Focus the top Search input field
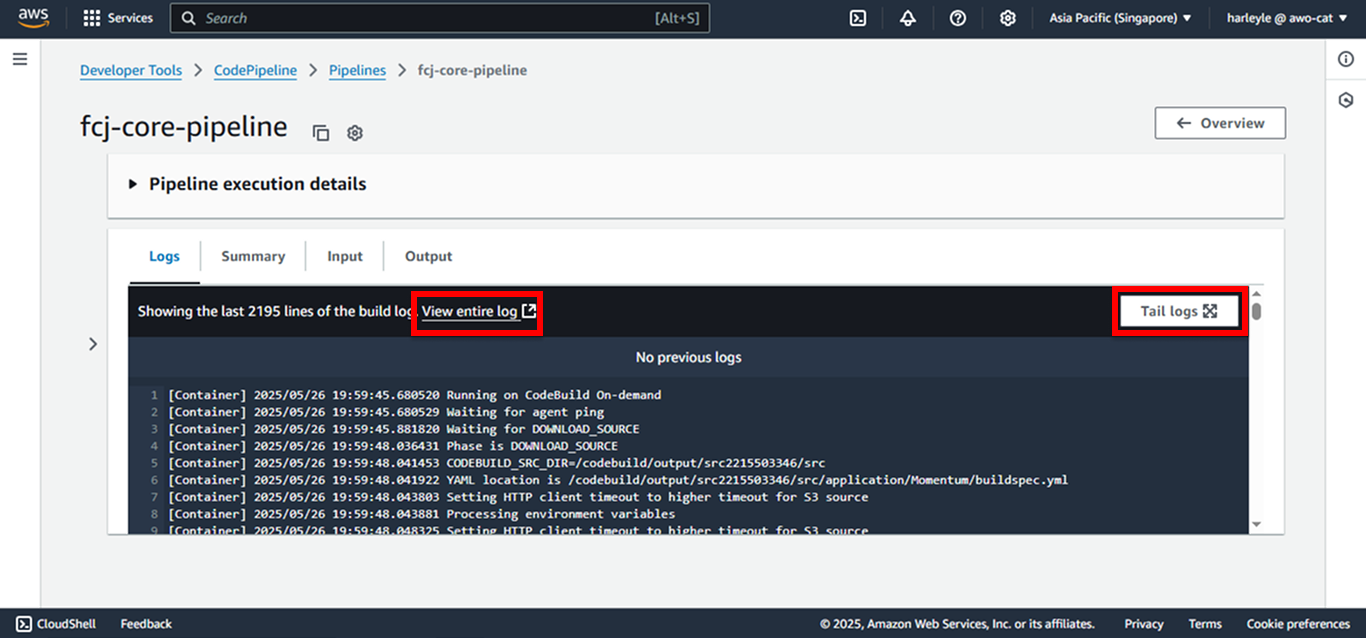1366x638 pixels. [440, 18]
